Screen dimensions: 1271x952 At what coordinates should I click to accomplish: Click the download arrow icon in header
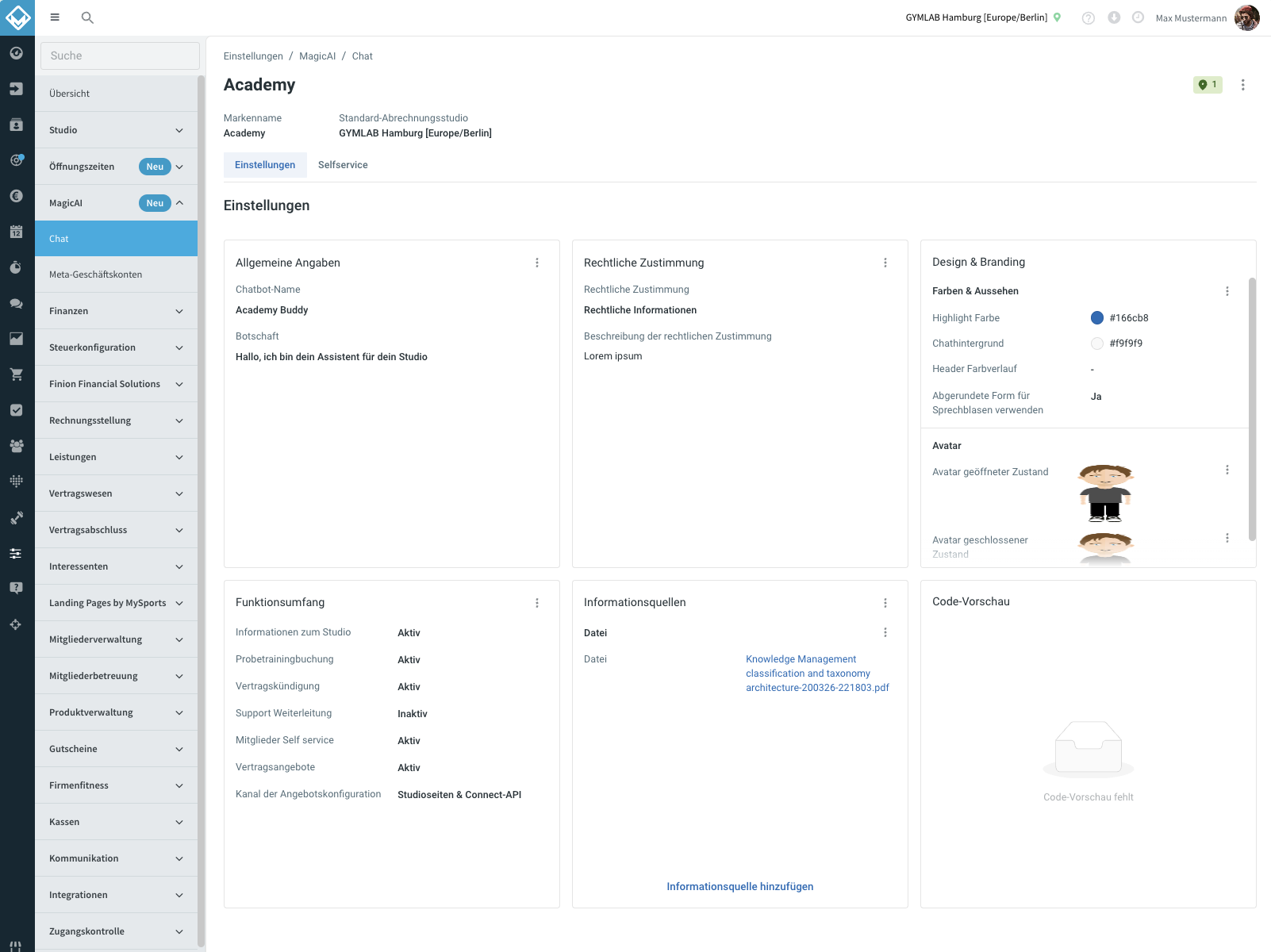pos(1114,17)
